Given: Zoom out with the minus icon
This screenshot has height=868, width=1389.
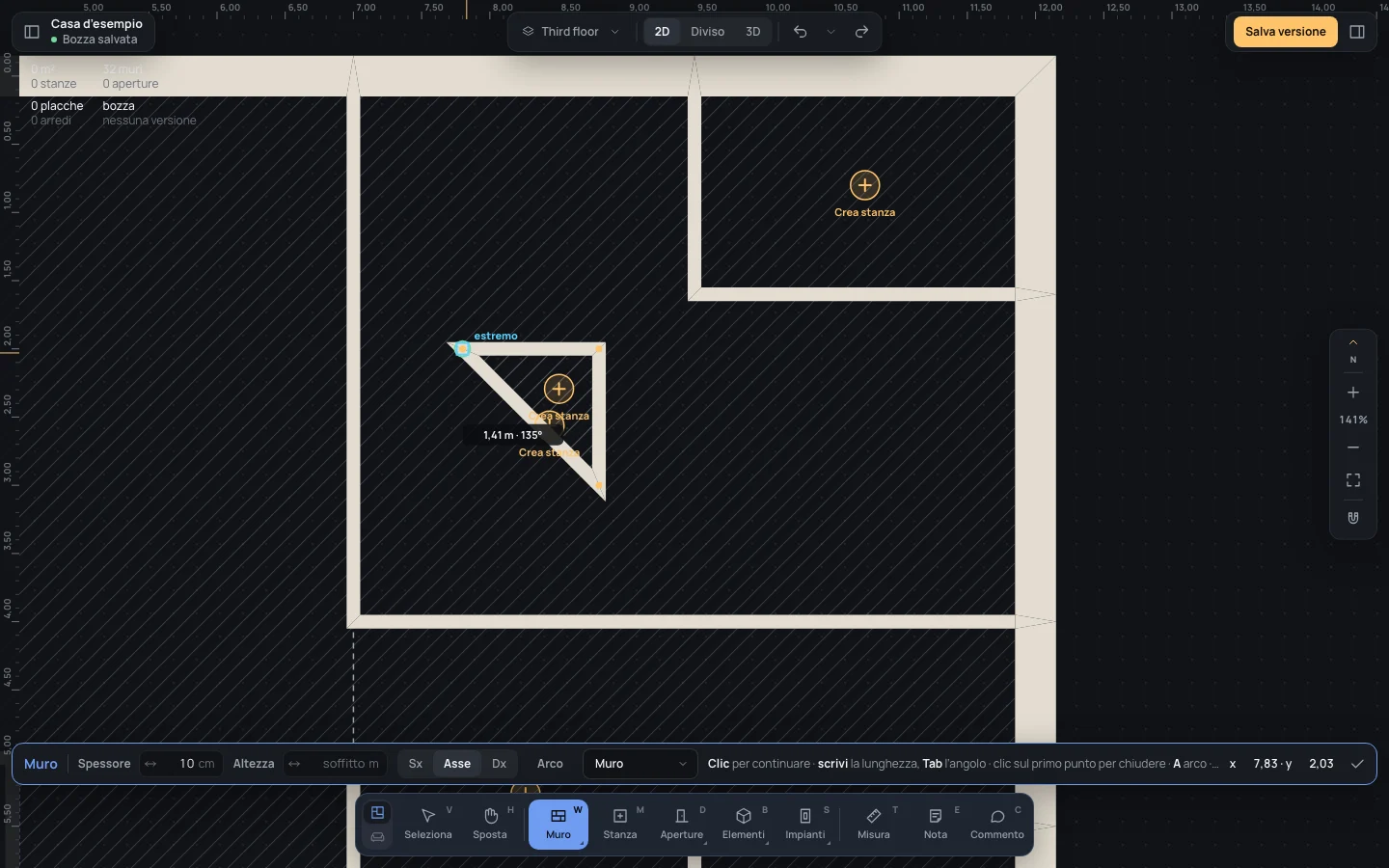Looking at the screenshot, I should pos(1354,448).
